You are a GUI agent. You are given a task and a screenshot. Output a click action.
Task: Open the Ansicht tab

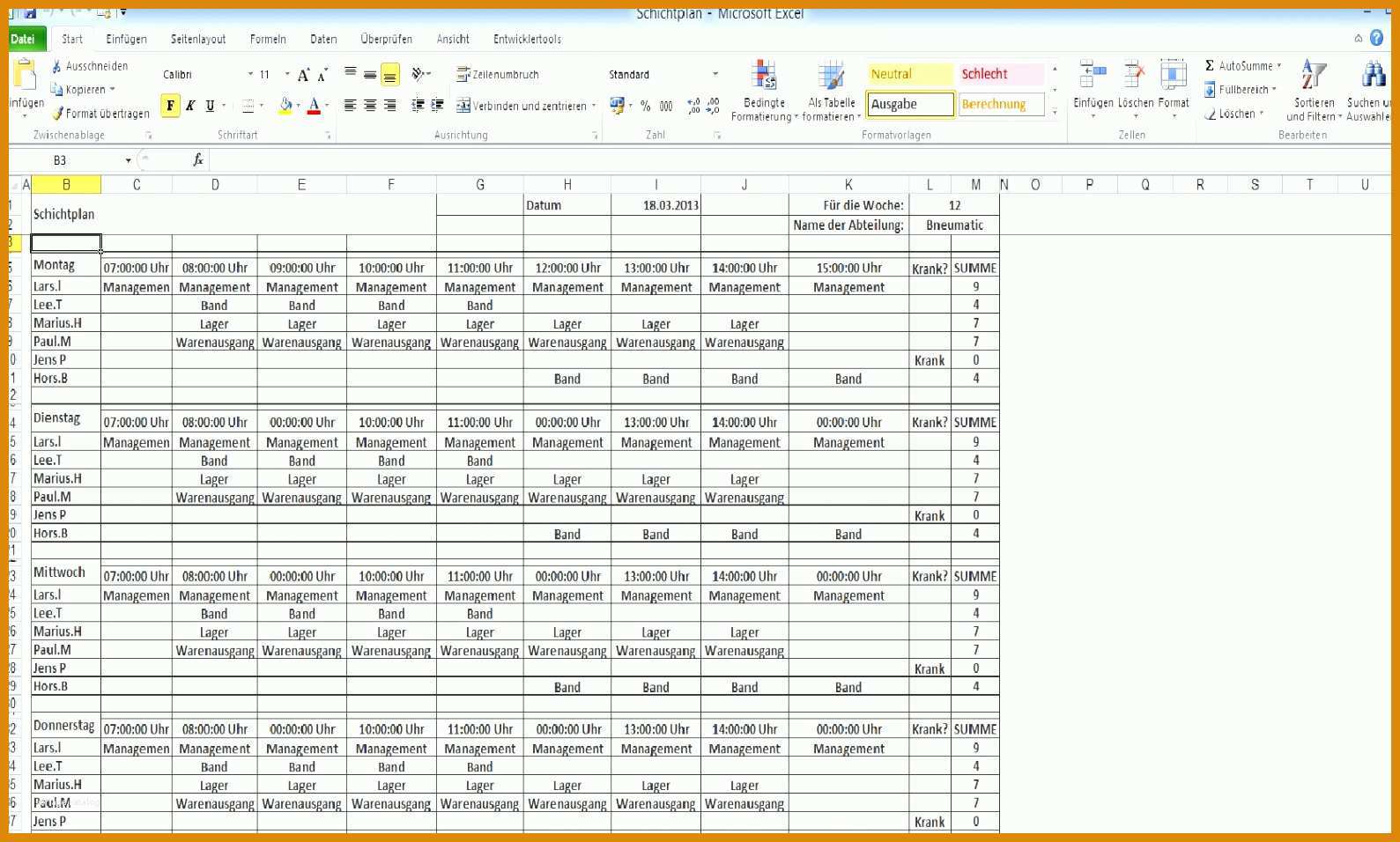coord(453,39)
